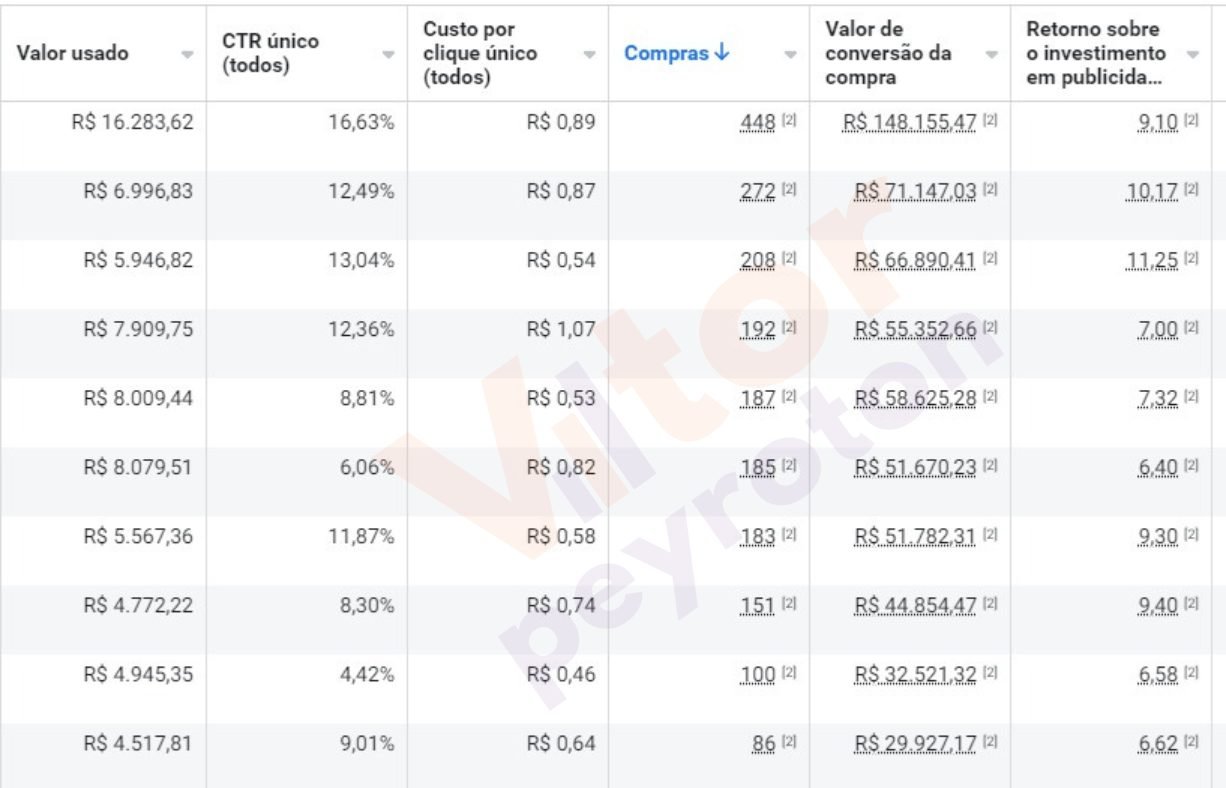
Task: Click footnote marker next to R$ 148.155,47
Action: (989, 122)
